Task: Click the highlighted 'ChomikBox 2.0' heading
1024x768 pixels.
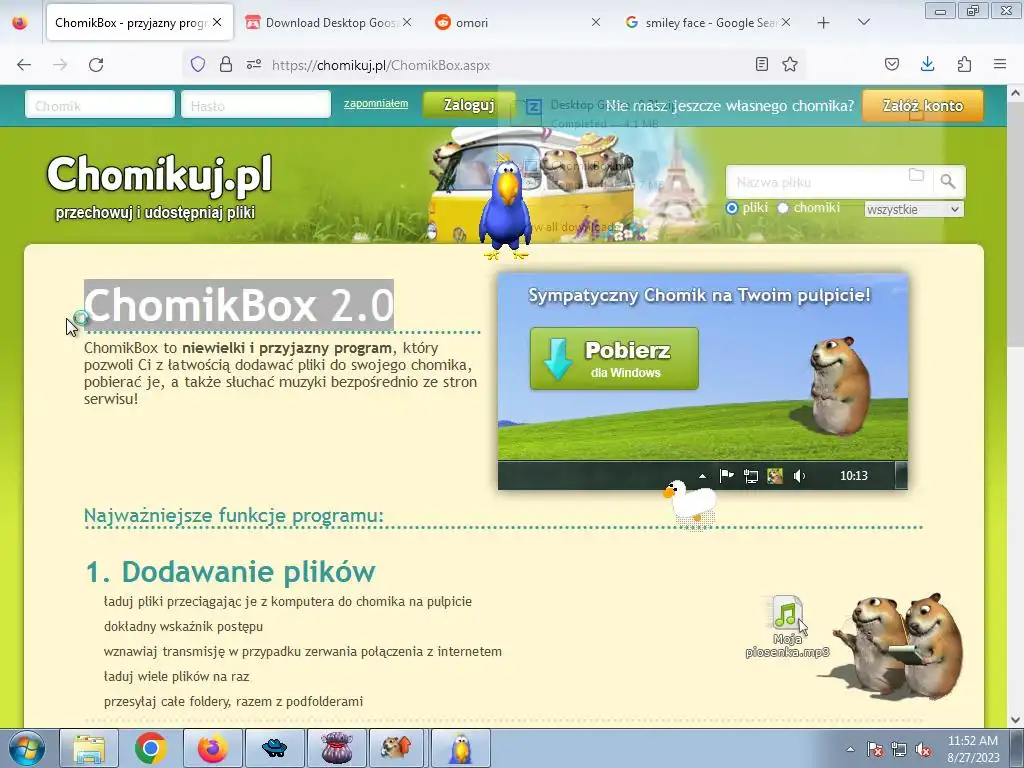Action: click(x=238, y=305)
